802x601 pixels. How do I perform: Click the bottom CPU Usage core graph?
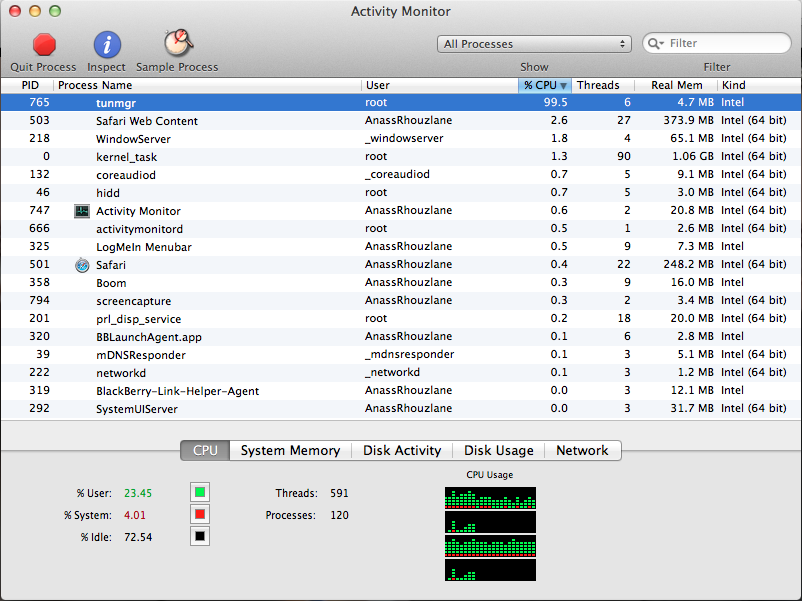490,570
